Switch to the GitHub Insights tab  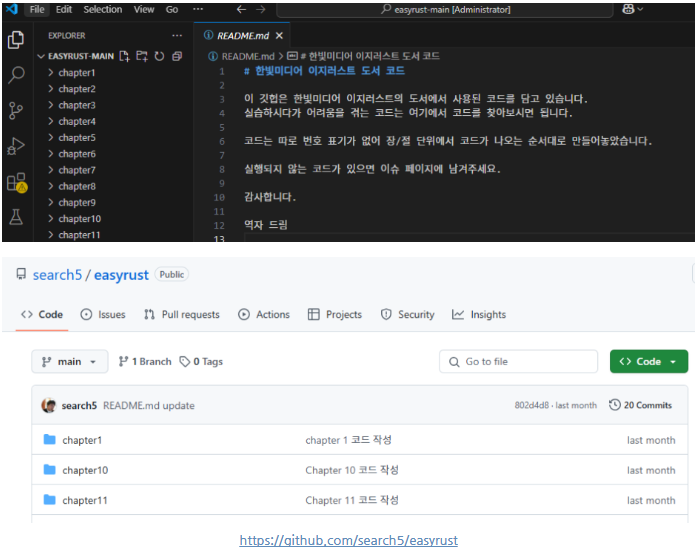point(479,315)
